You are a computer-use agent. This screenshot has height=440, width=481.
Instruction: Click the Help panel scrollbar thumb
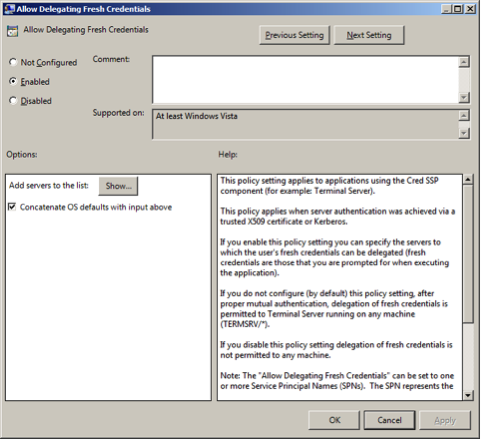(468, 254)
